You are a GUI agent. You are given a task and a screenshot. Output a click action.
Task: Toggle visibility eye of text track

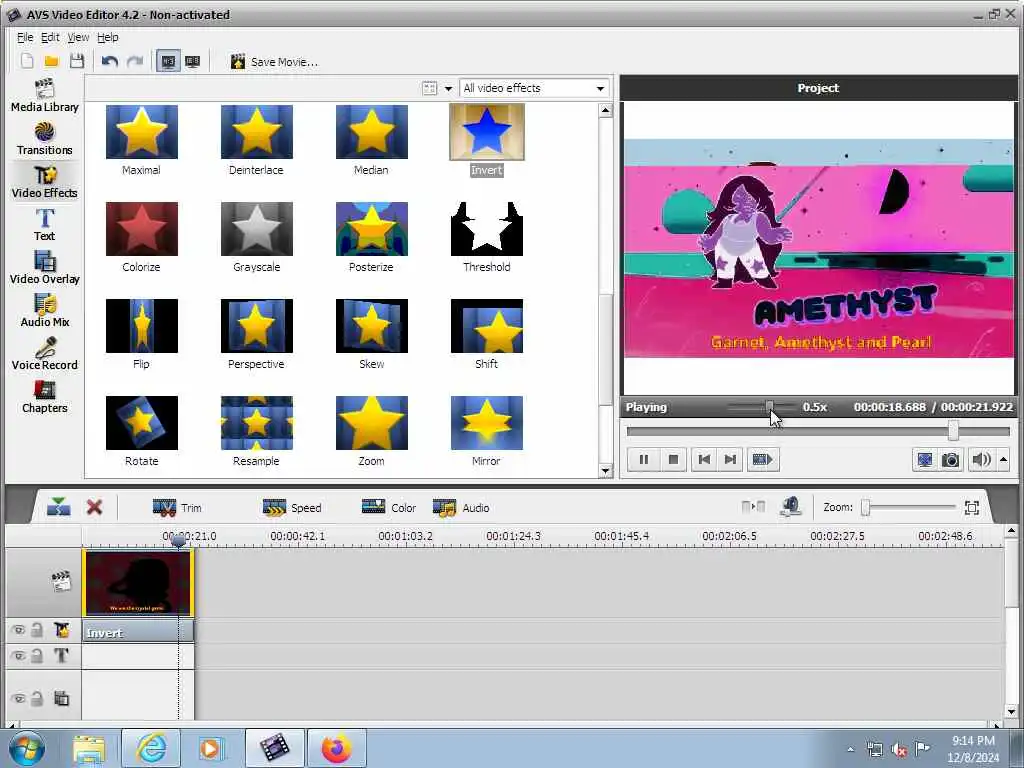(x=18, y=656)
